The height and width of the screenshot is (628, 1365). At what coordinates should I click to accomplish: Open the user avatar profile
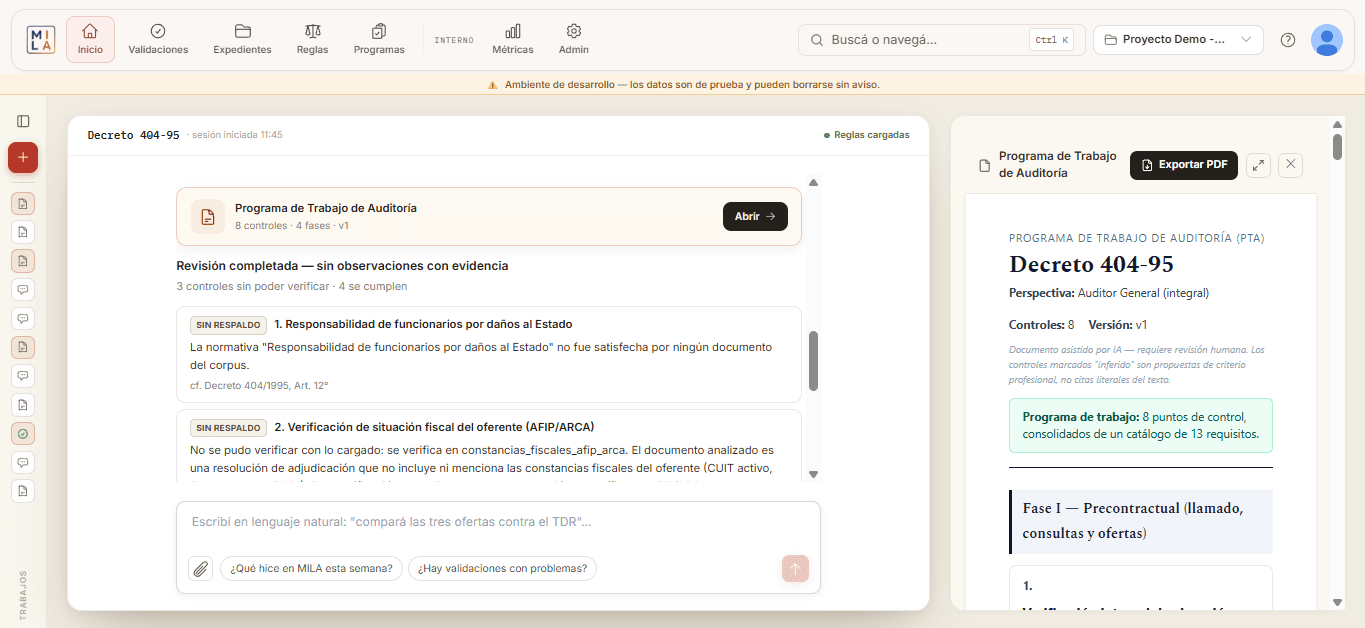tap(1326, 40)
